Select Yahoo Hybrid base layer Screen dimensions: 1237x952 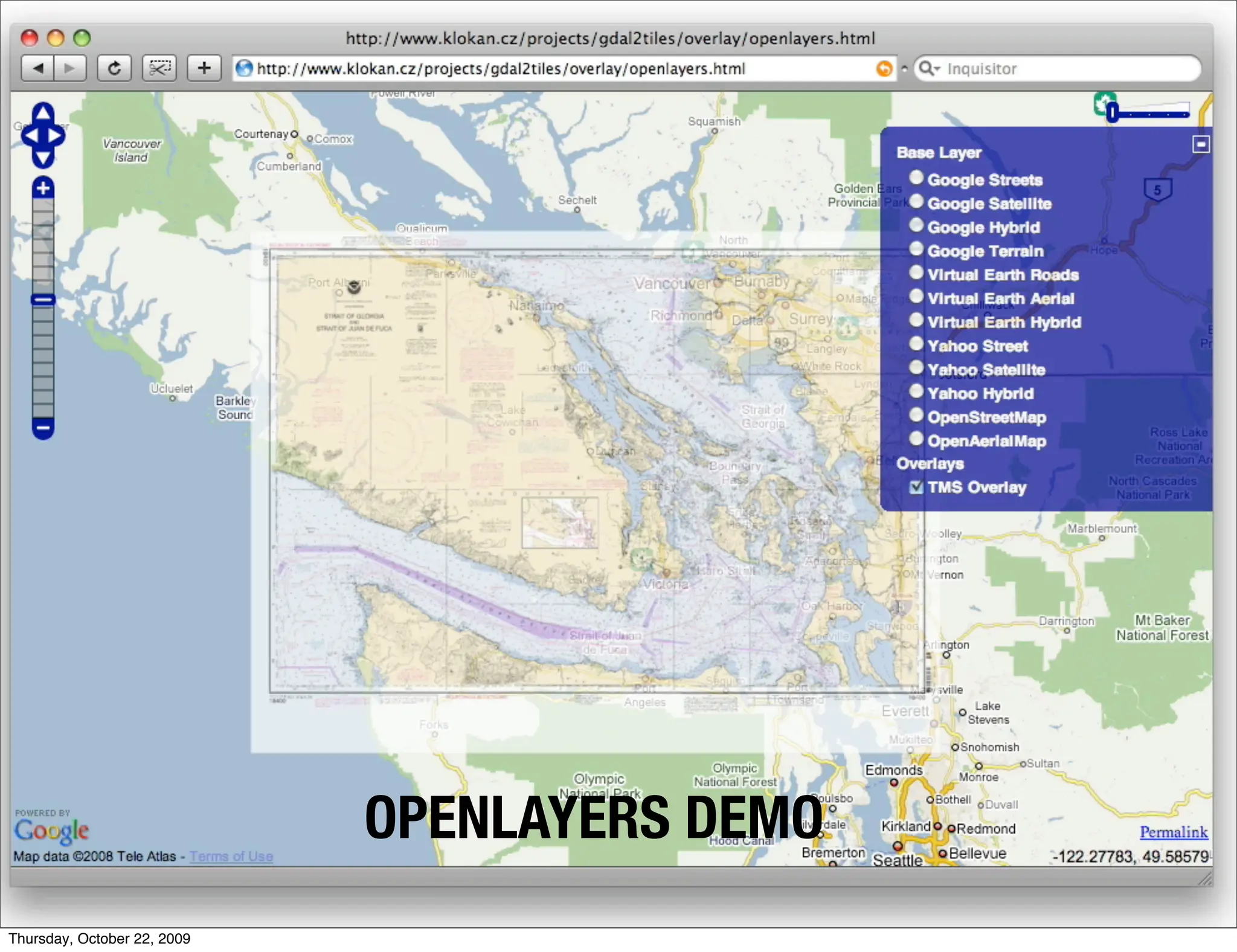pyautogui.click(x=916, y=391)
